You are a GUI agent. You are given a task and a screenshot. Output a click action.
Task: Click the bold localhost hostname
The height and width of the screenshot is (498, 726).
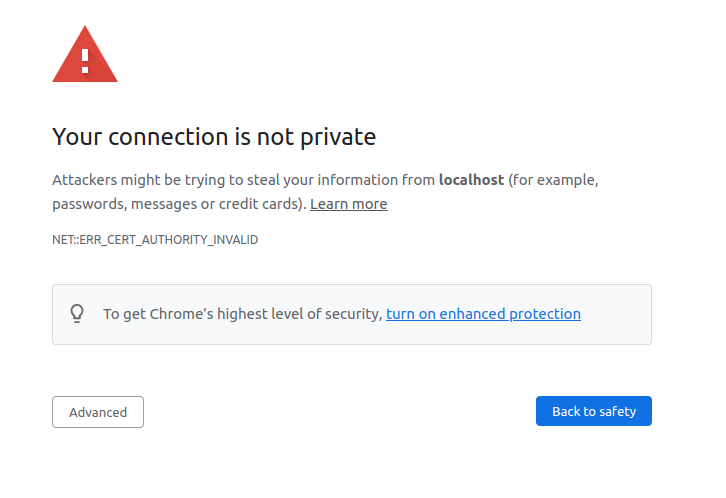pos(471,181)
